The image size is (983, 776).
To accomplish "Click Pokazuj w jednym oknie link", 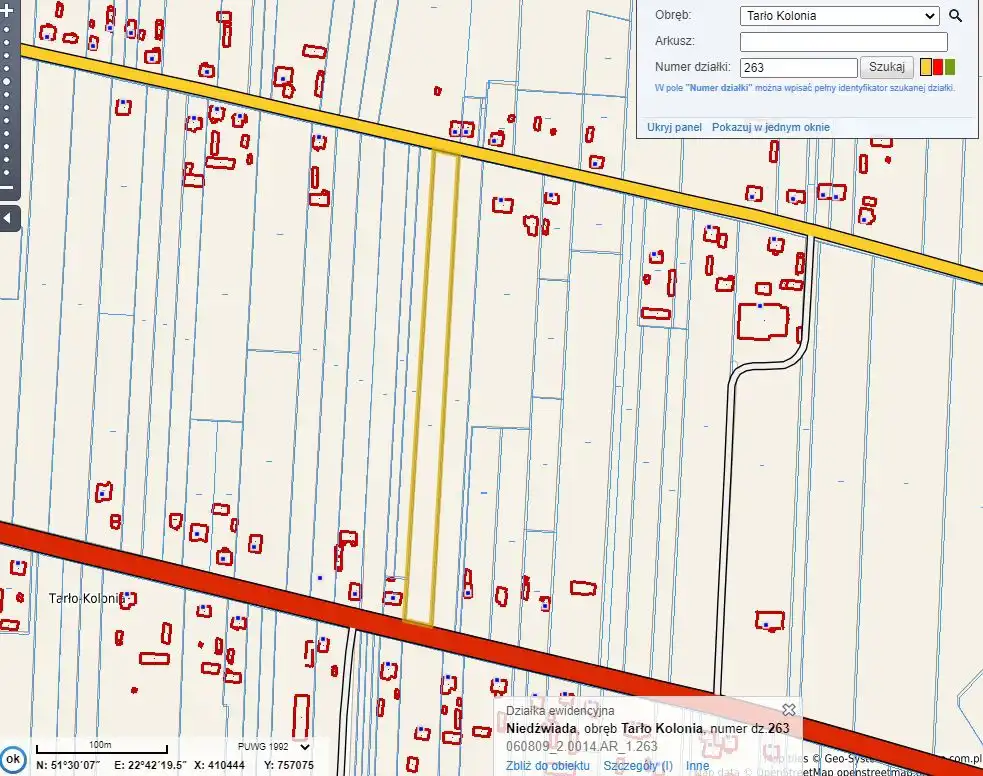I will click(x=770, y=127).
